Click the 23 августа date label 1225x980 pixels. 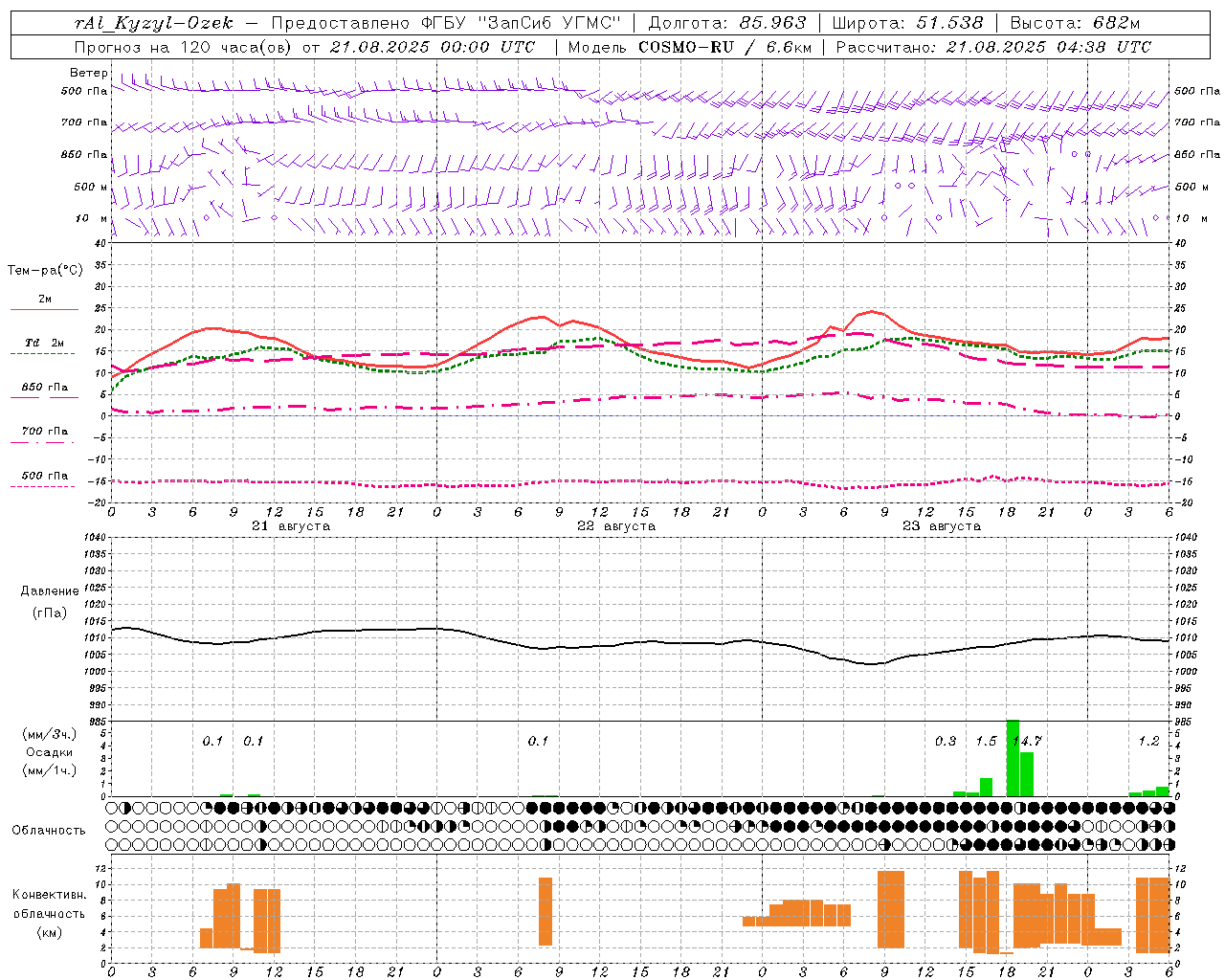pos(942,525)
